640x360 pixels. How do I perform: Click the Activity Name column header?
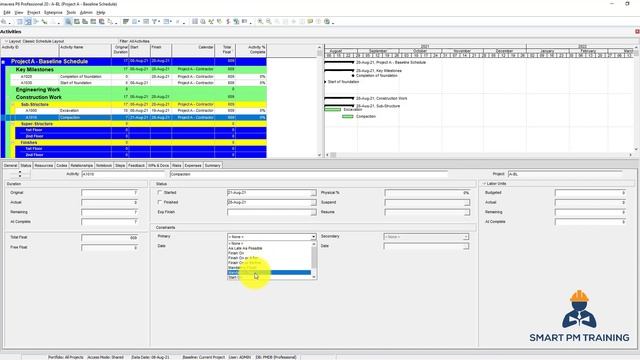(85, 50)
